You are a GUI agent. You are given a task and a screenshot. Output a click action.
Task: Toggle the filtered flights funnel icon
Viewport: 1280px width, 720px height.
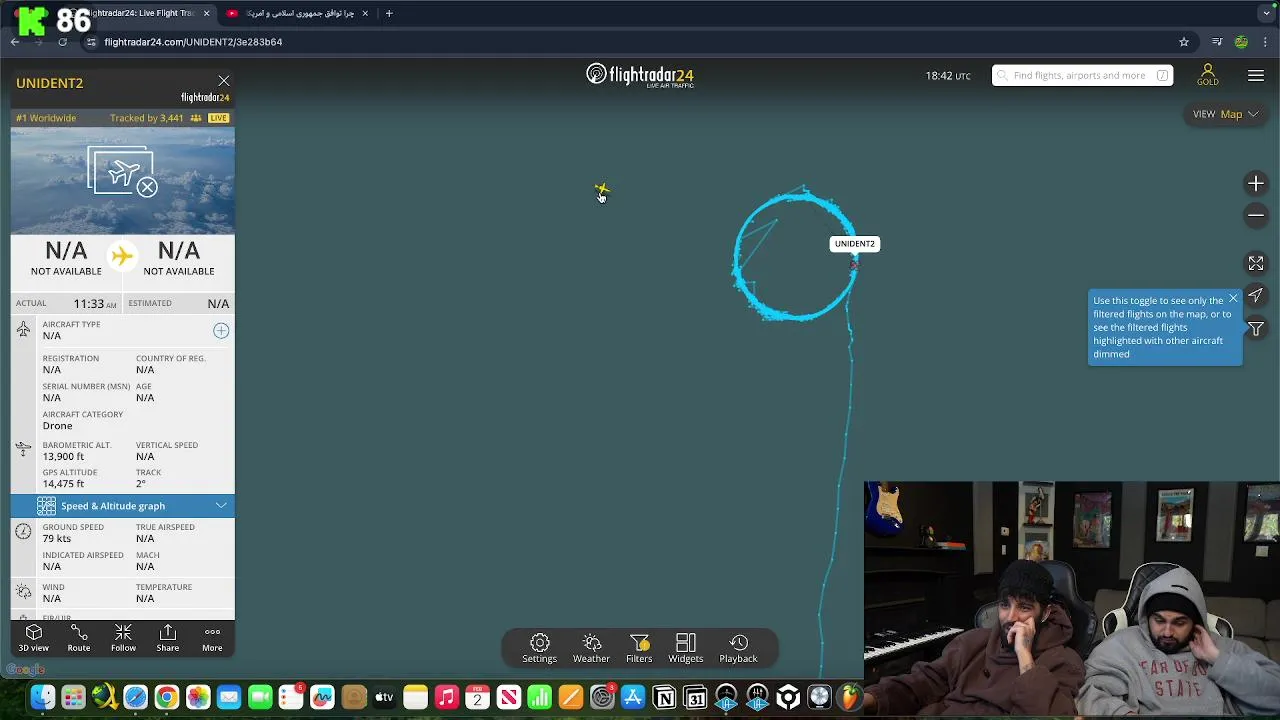tap(1256, 329)
